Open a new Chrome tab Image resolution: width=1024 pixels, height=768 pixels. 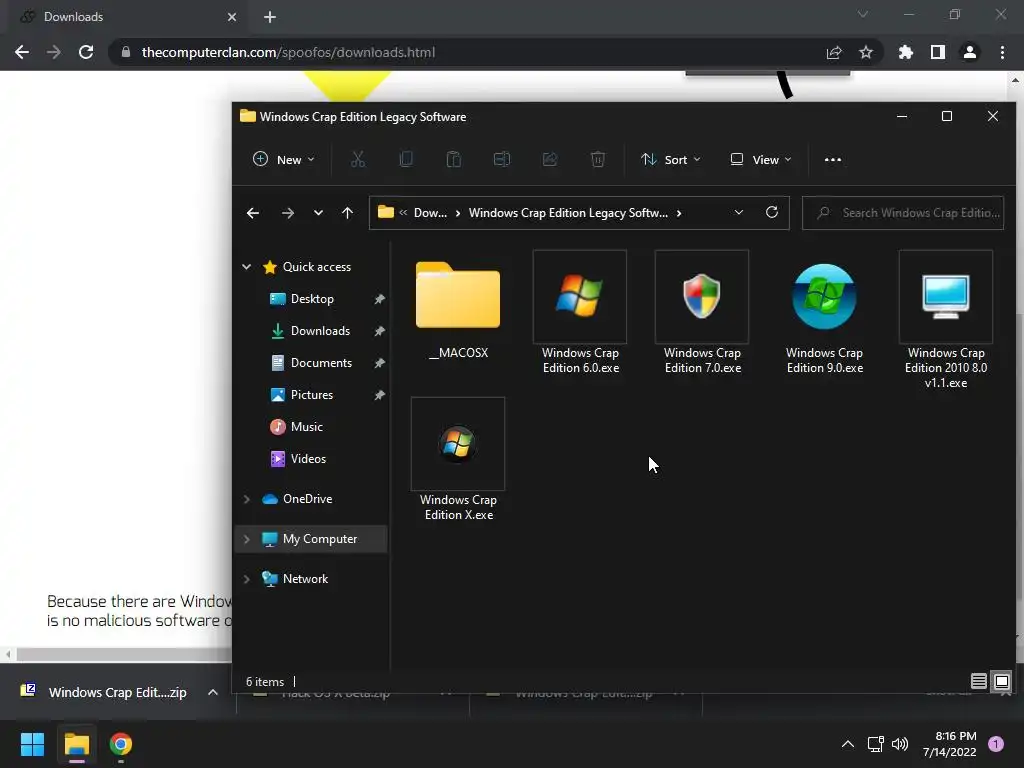tap(270, 17)
